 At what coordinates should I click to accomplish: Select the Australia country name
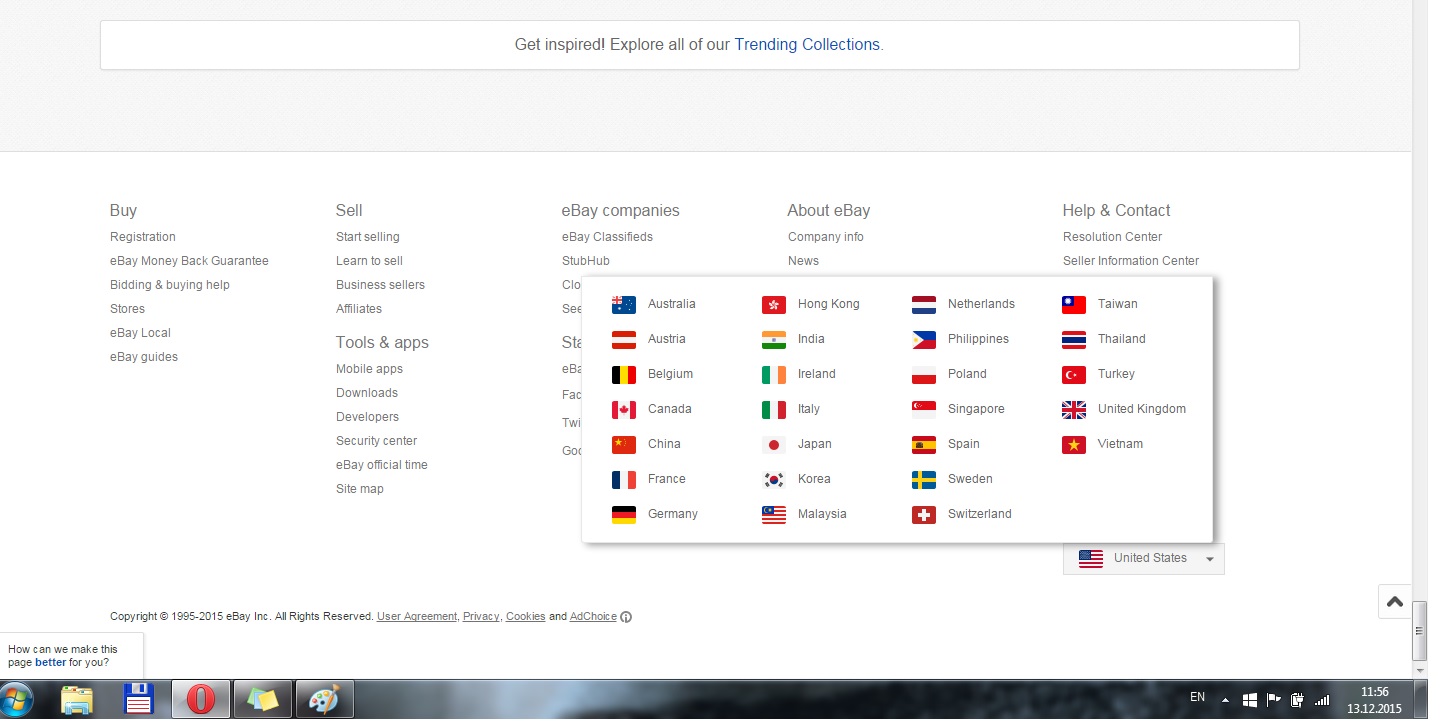click(671, 304)
